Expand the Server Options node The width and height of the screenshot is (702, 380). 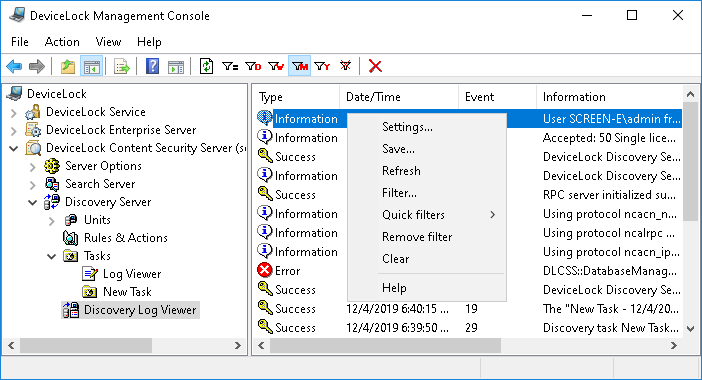click(x=33, y=167)
